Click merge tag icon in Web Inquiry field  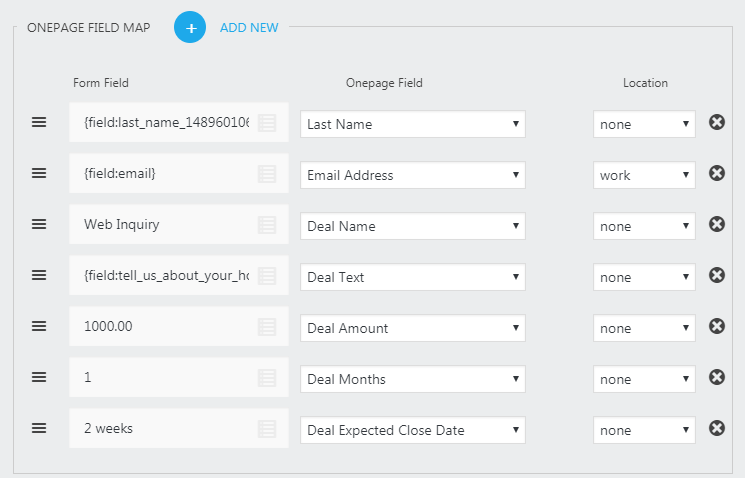(267, 225)
